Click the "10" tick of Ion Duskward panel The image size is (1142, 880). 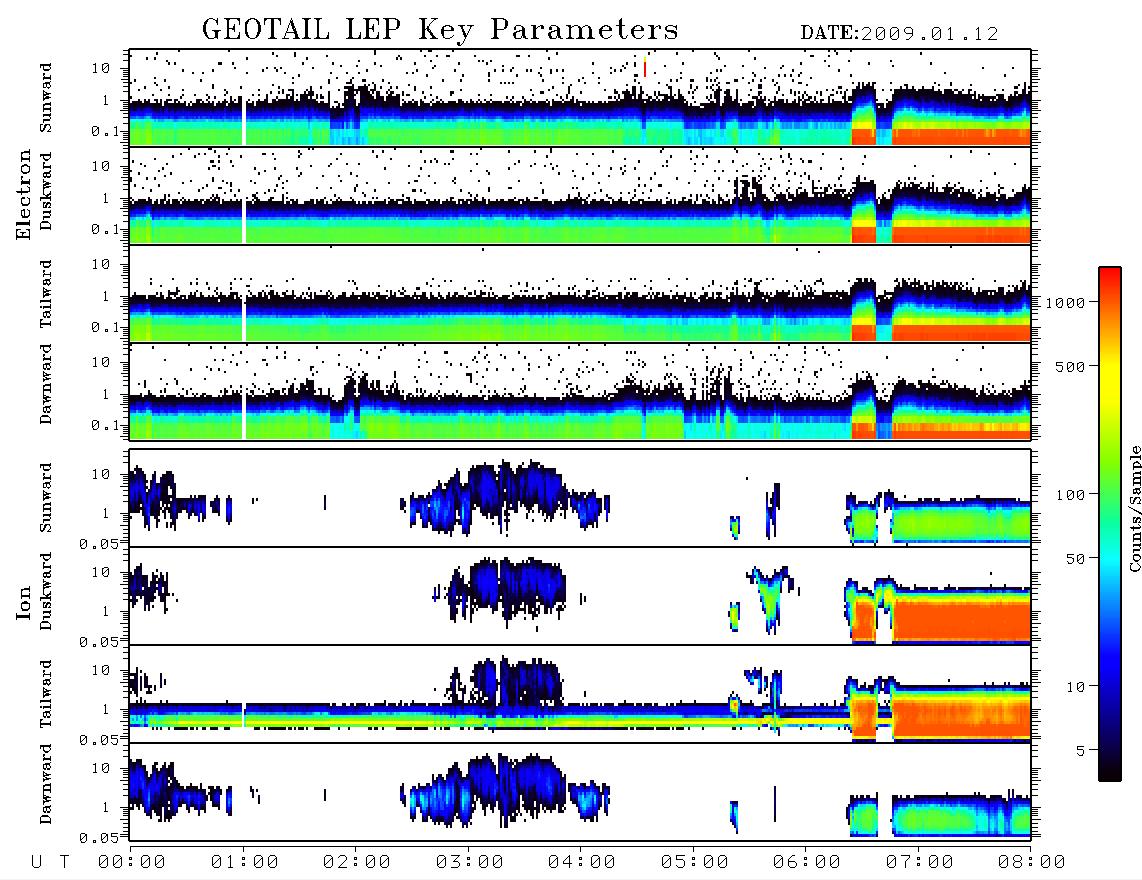(x=101, y=572)
